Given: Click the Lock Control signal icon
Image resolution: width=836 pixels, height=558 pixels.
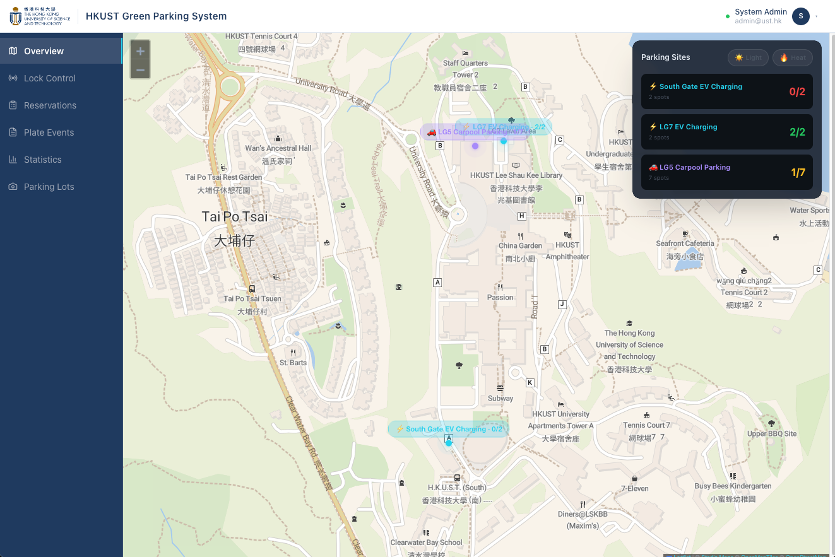Looking at the screenshot, I should click(x=13, y=78).
